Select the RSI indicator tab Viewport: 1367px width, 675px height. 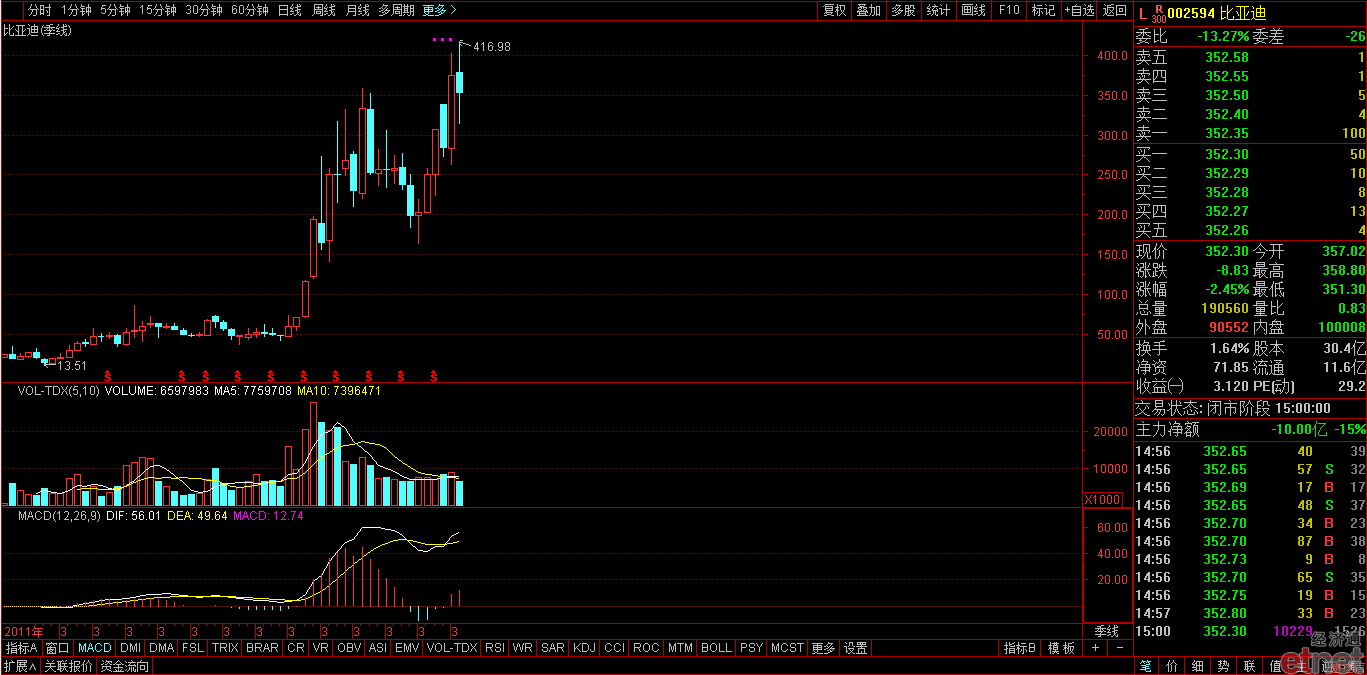click(x=495, y=648)
